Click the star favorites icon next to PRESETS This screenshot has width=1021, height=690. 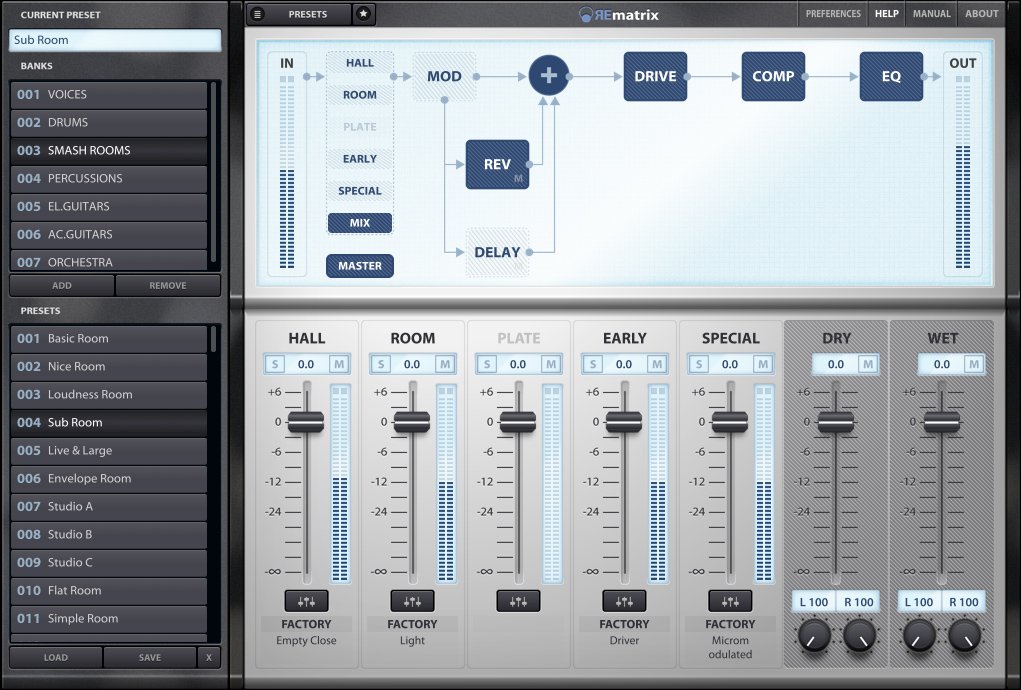(363, 14)
